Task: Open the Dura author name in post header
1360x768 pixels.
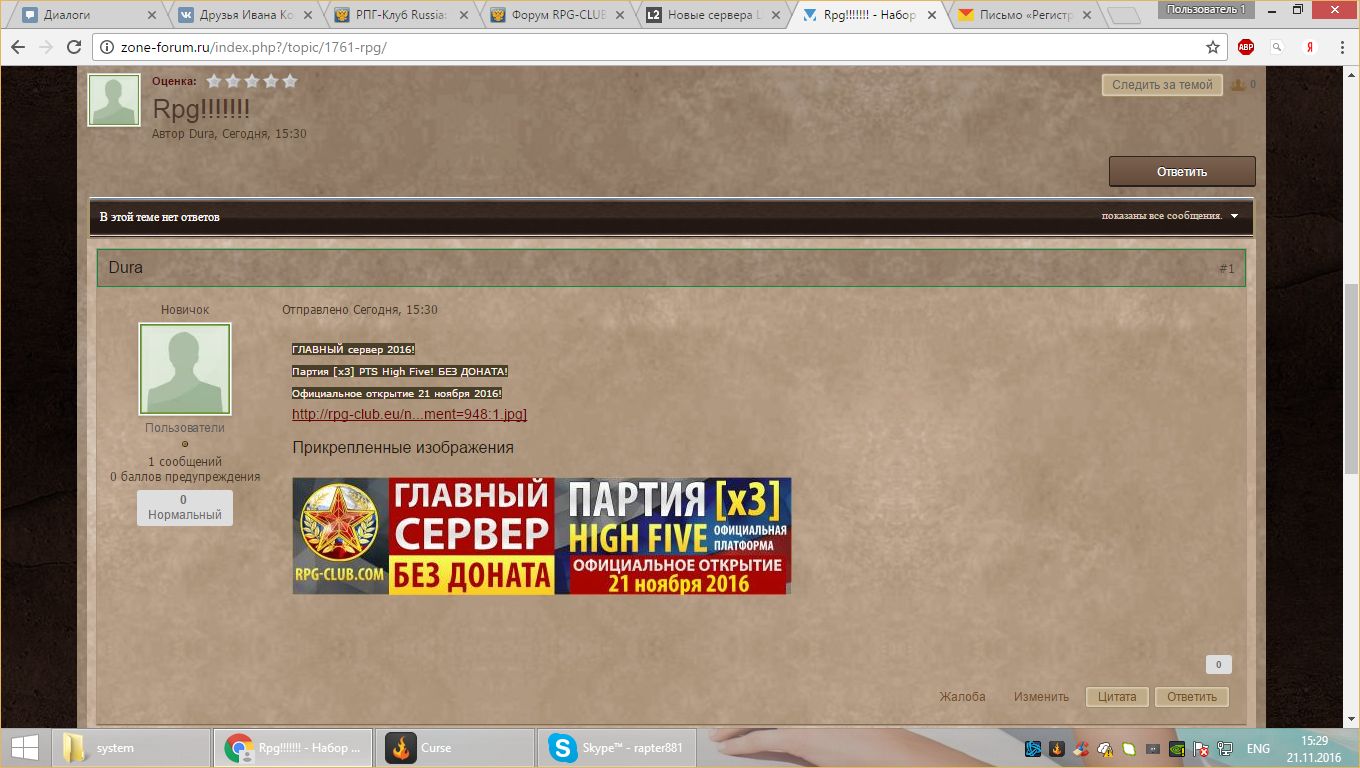Action: coord(125,268)
